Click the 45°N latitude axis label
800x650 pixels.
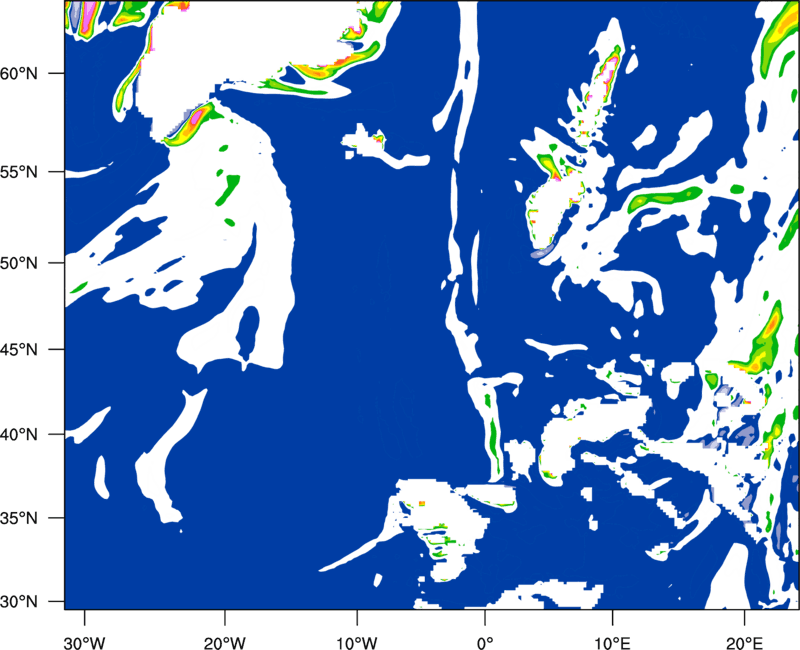(19, 350)
